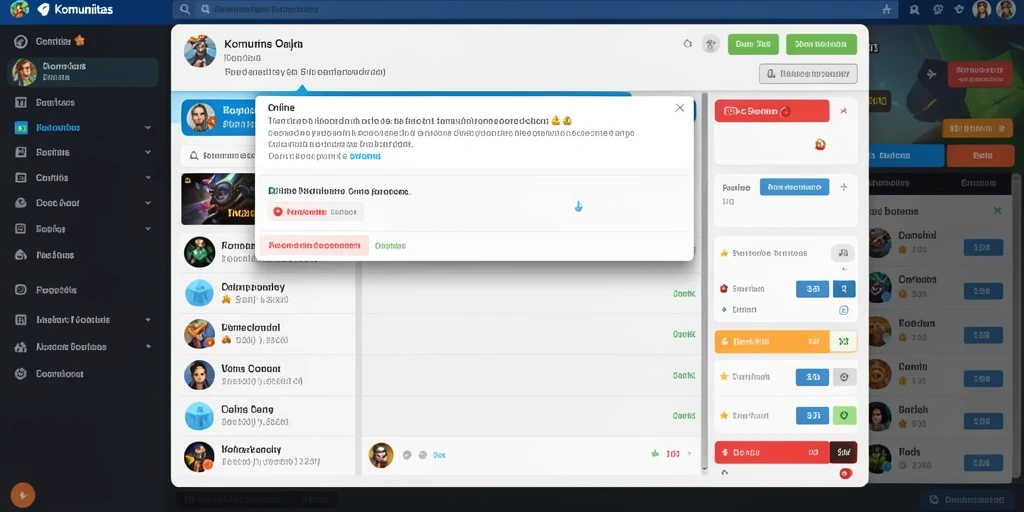Click the vertical scrollbar of the main list
Screen dimensions: 1024x512
tap(704, 282)
